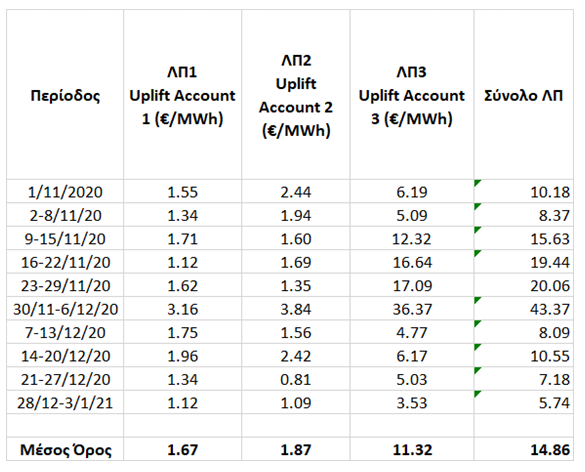
Task: Select the cell with value 0.81
Action: (295, 379)
